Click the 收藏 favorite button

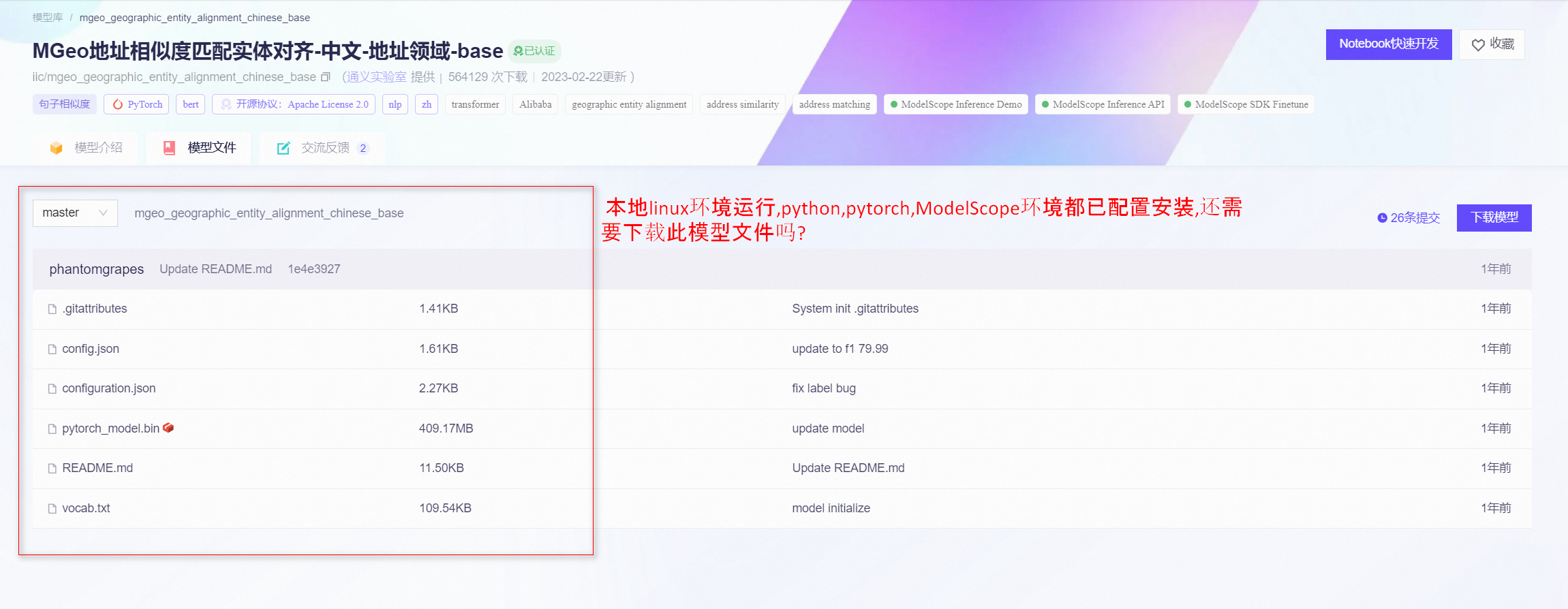coord(1492,44)
